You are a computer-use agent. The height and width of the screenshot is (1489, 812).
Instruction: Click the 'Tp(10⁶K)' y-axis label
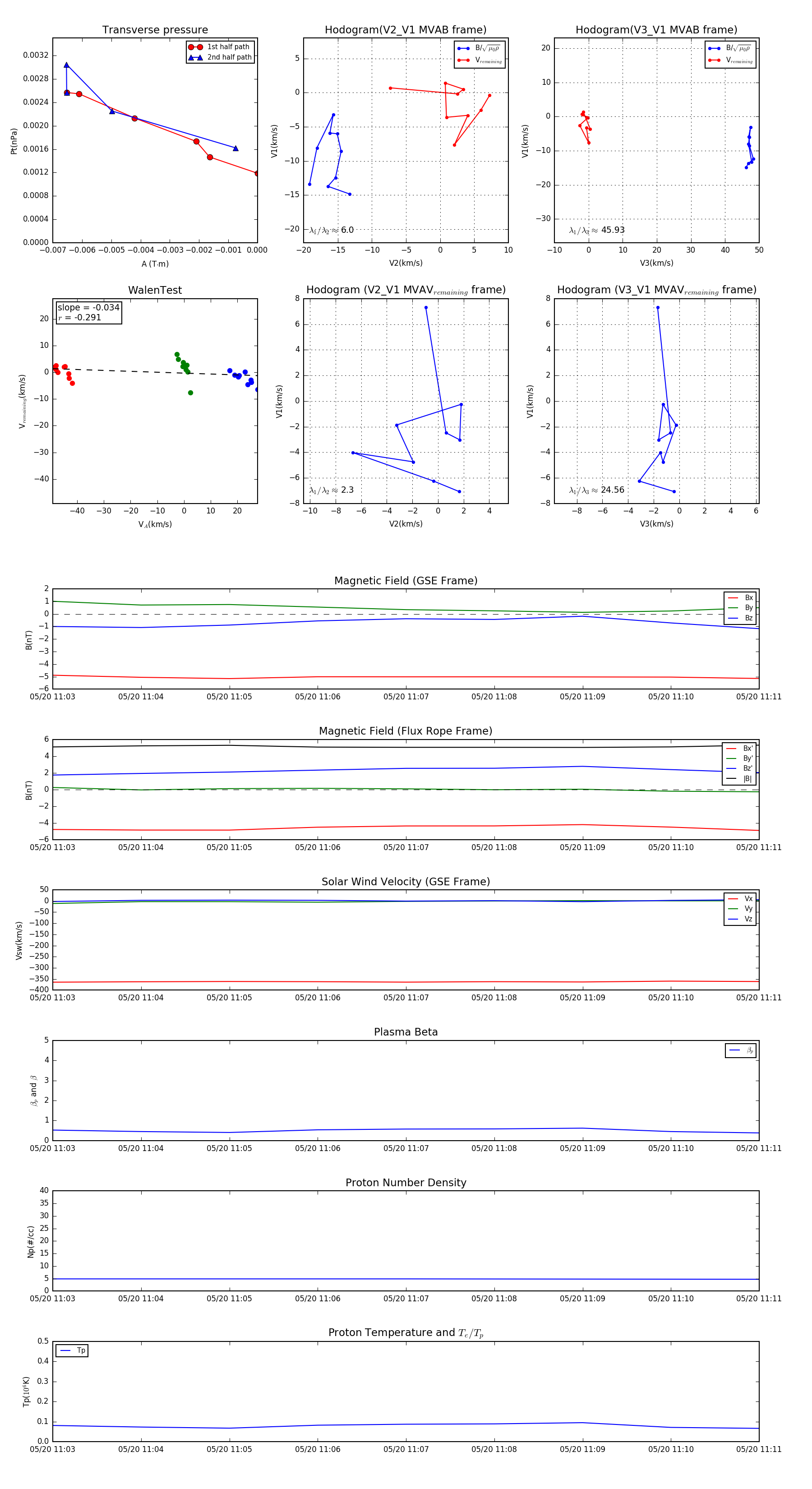click(x=26, y=1392)
